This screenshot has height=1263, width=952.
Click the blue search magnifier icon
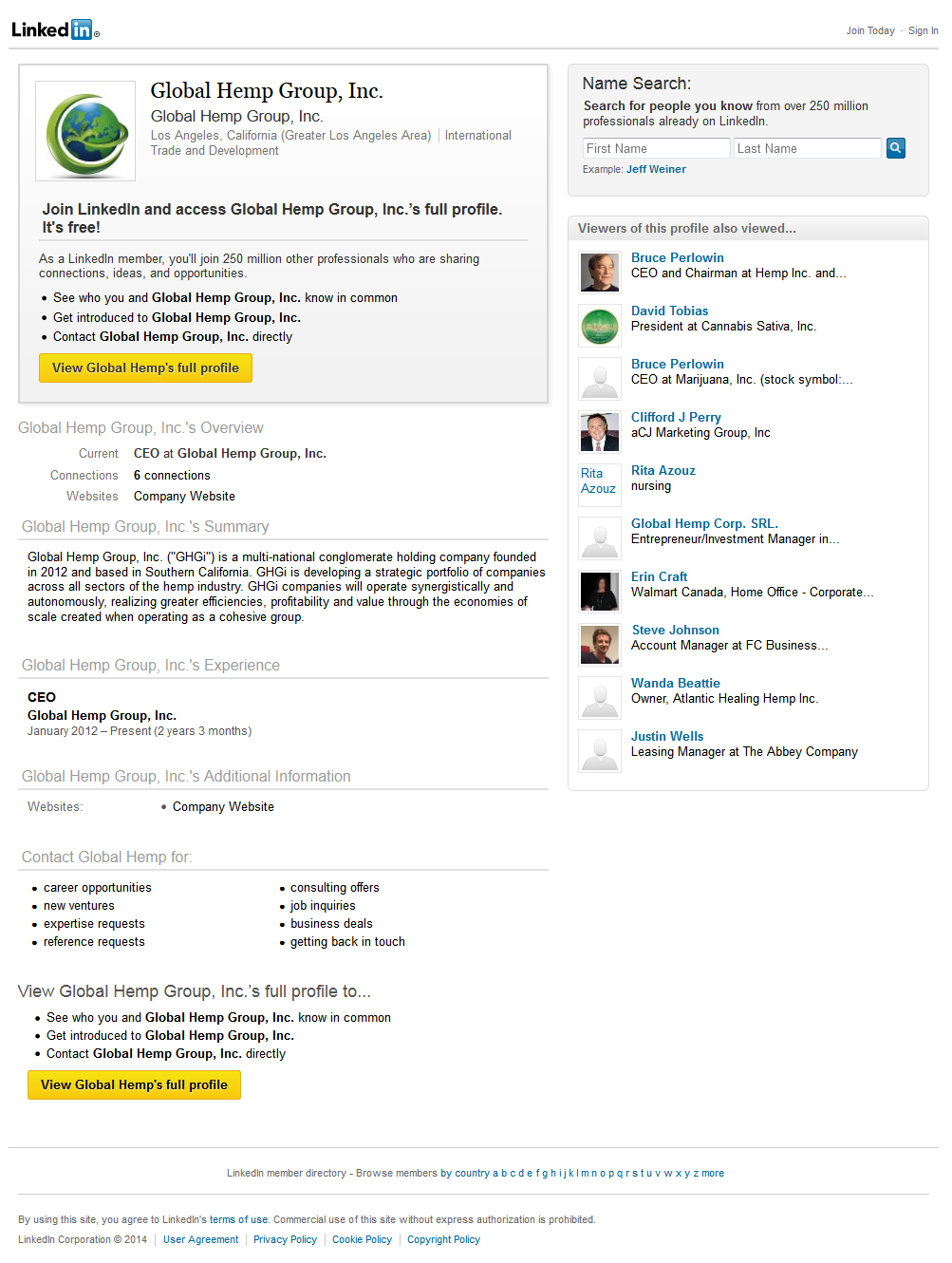click(893, 148)
